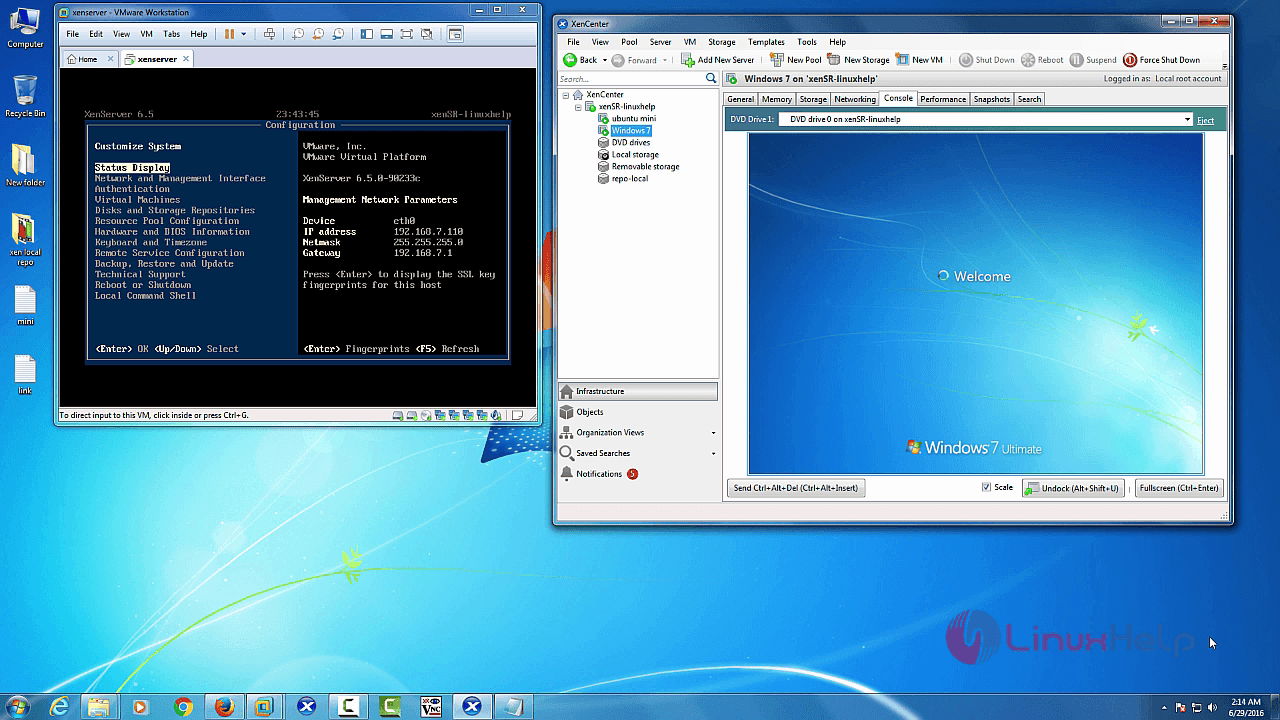Open the General tab in XenCenter
Viewport: 1280px width, 720px height.
[740, 99]
